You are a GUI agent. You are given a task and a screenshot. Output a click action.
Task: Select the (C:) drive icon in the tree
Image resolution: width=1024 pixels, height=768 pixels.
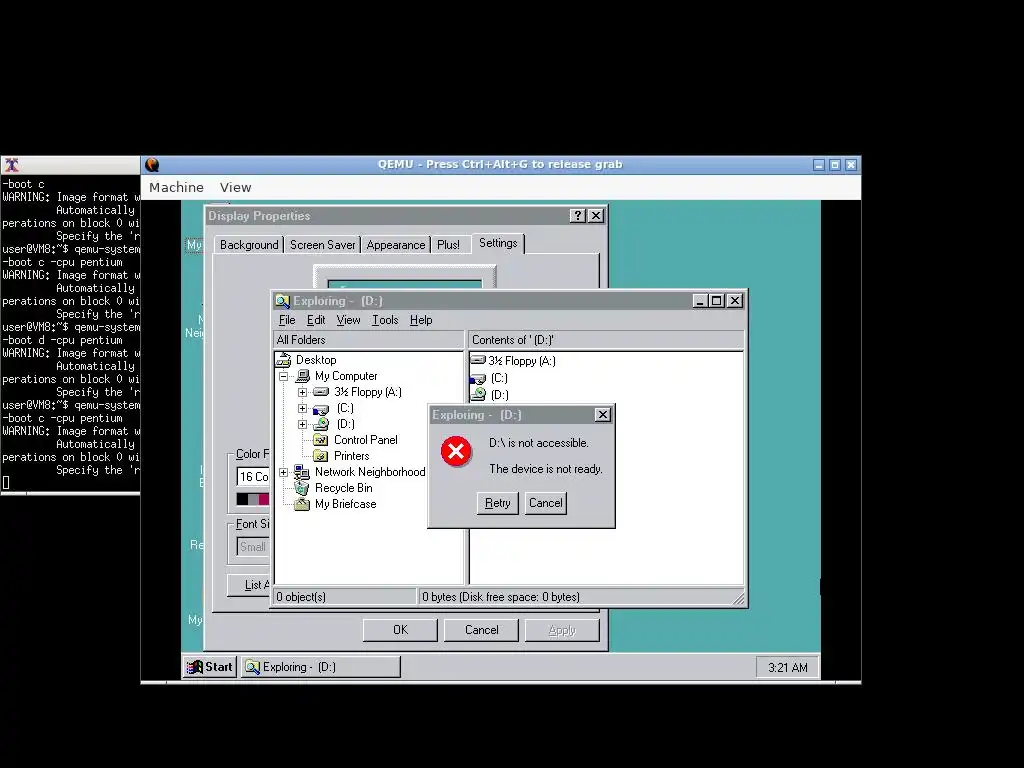pos(321,409)
